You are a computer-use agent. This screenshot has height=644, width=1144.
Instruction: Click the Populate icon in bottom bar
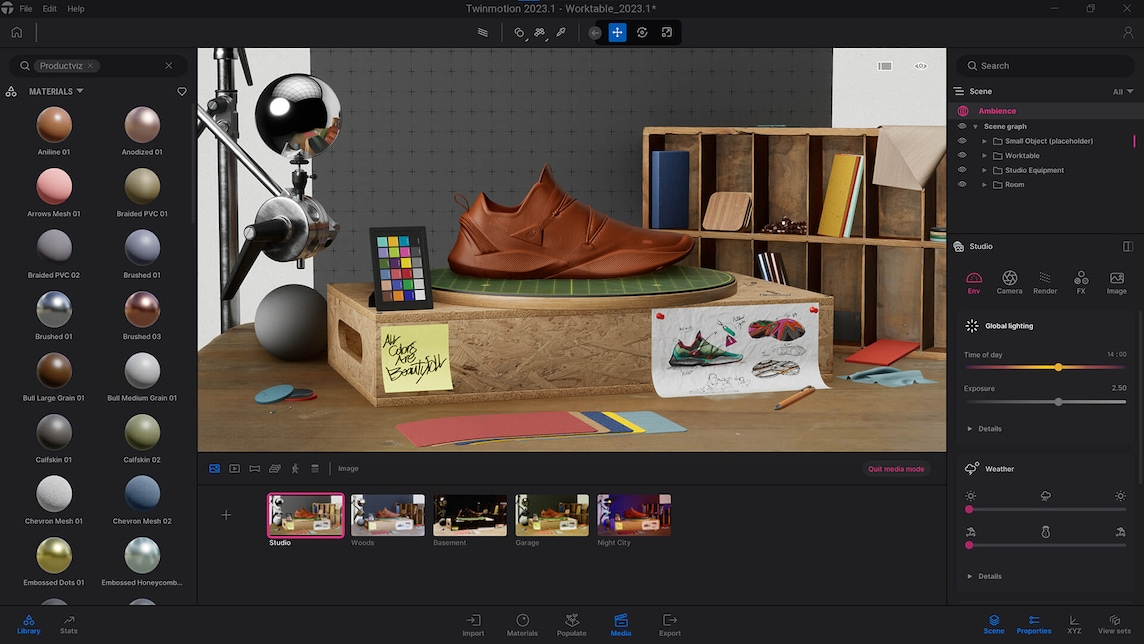click(571, 624)
